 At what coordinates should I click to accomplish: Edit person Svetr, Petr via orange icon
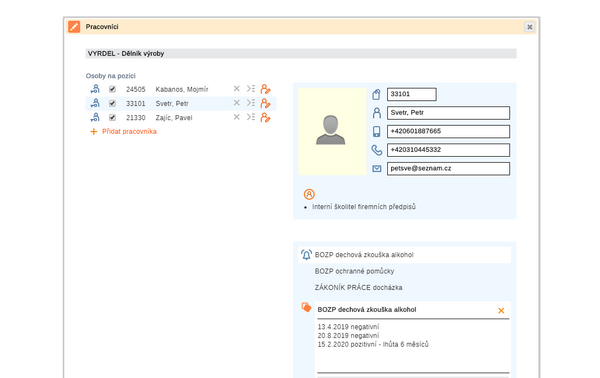(x=265, y=103)
